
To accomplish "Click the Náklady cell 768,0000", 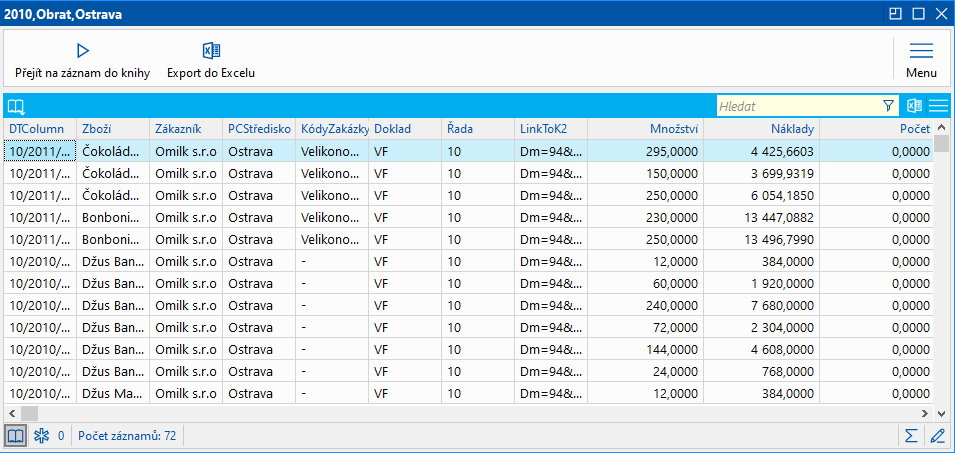I will (x=761, y=371).
